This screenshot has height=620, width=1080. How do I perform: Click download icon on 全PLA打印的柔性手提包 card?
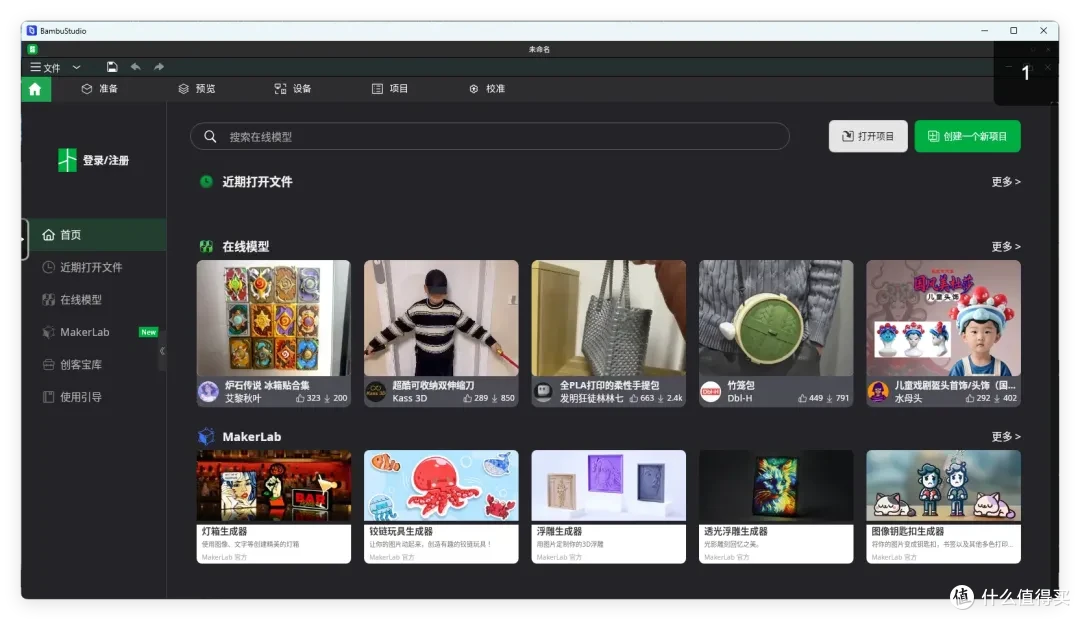[x=661, y=398]
